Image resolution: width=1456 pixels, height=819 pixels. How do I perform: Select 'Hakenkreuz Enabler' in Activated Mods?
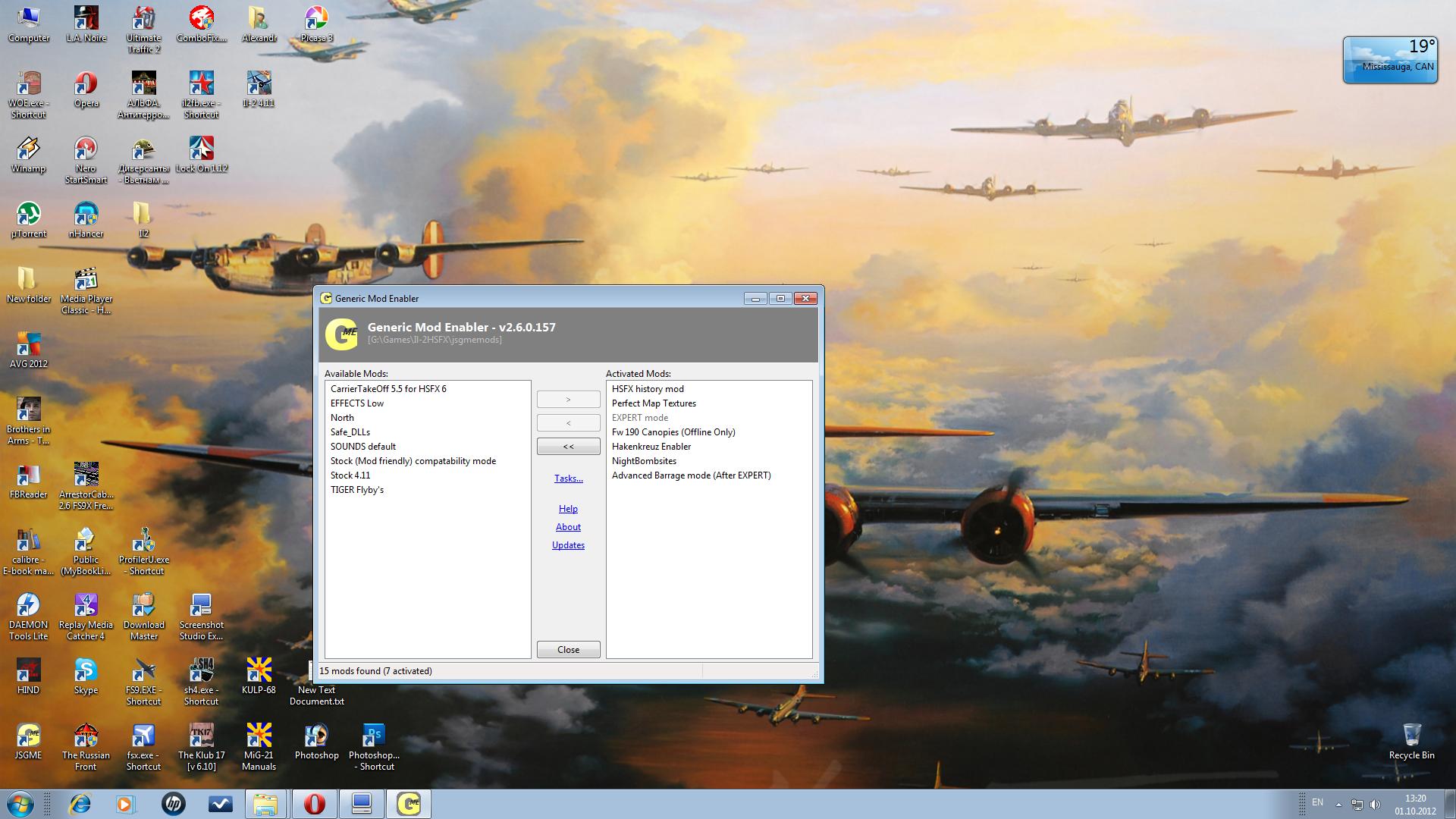[651, 447]
